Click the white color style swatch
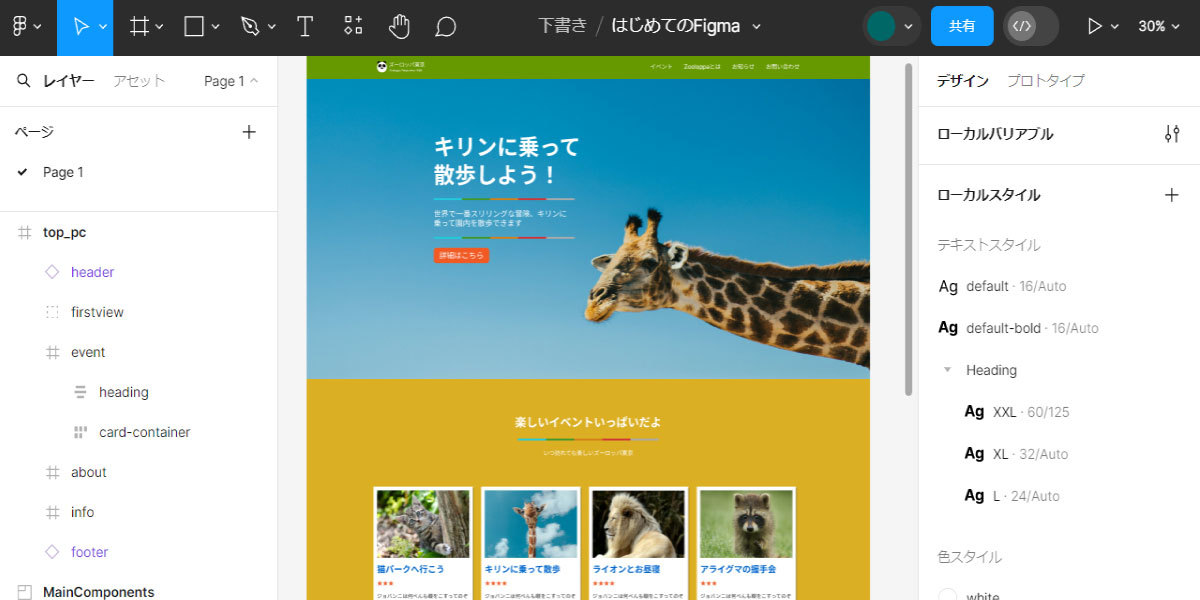The height and width of the screenshot is (600, 1200). pos(947,596)
